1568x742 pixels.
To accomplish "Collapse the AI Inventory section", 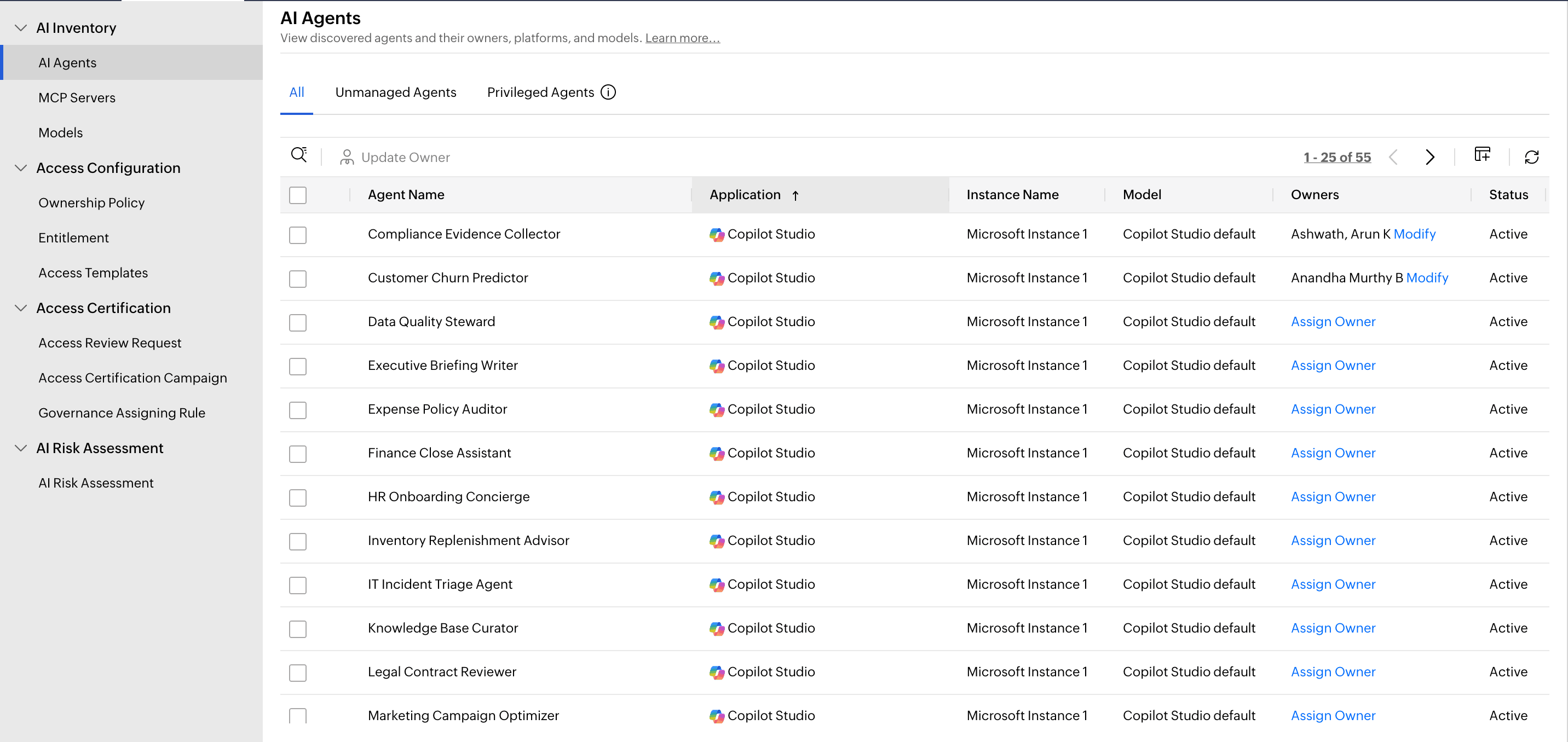I will [21, 28].
